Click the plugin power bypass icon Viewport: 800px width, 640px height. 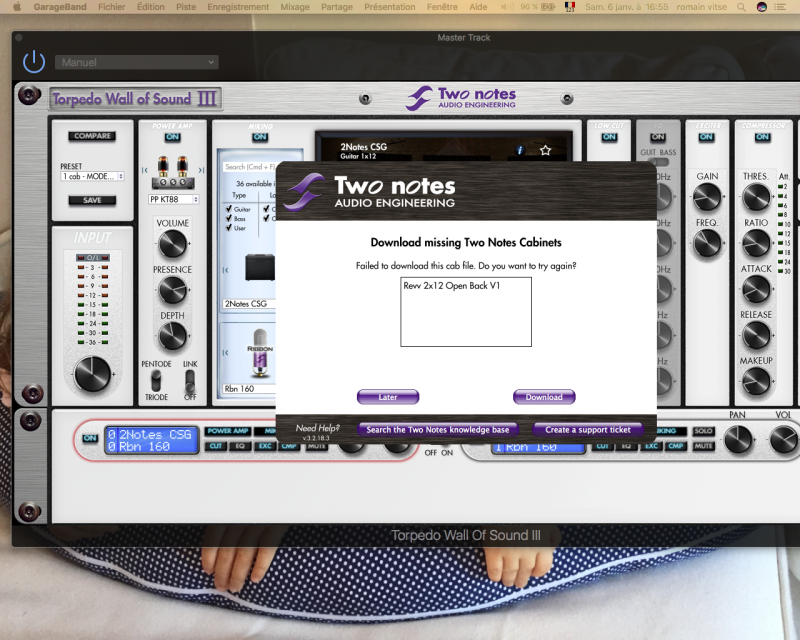pyautogui.click(x=34, y=62)
